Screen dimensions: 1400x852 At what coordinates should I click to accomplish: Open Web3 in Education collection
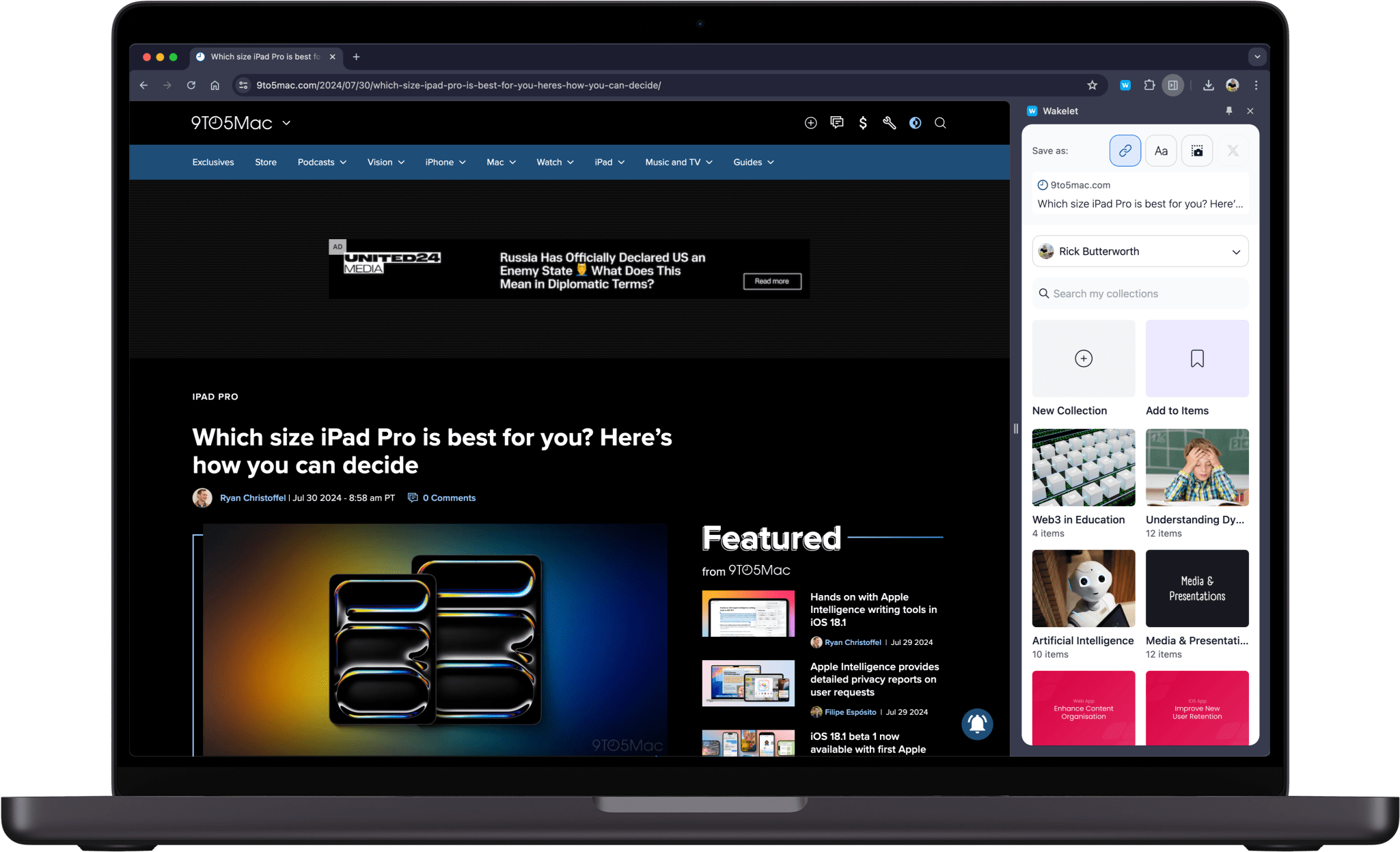point(1084,484)
